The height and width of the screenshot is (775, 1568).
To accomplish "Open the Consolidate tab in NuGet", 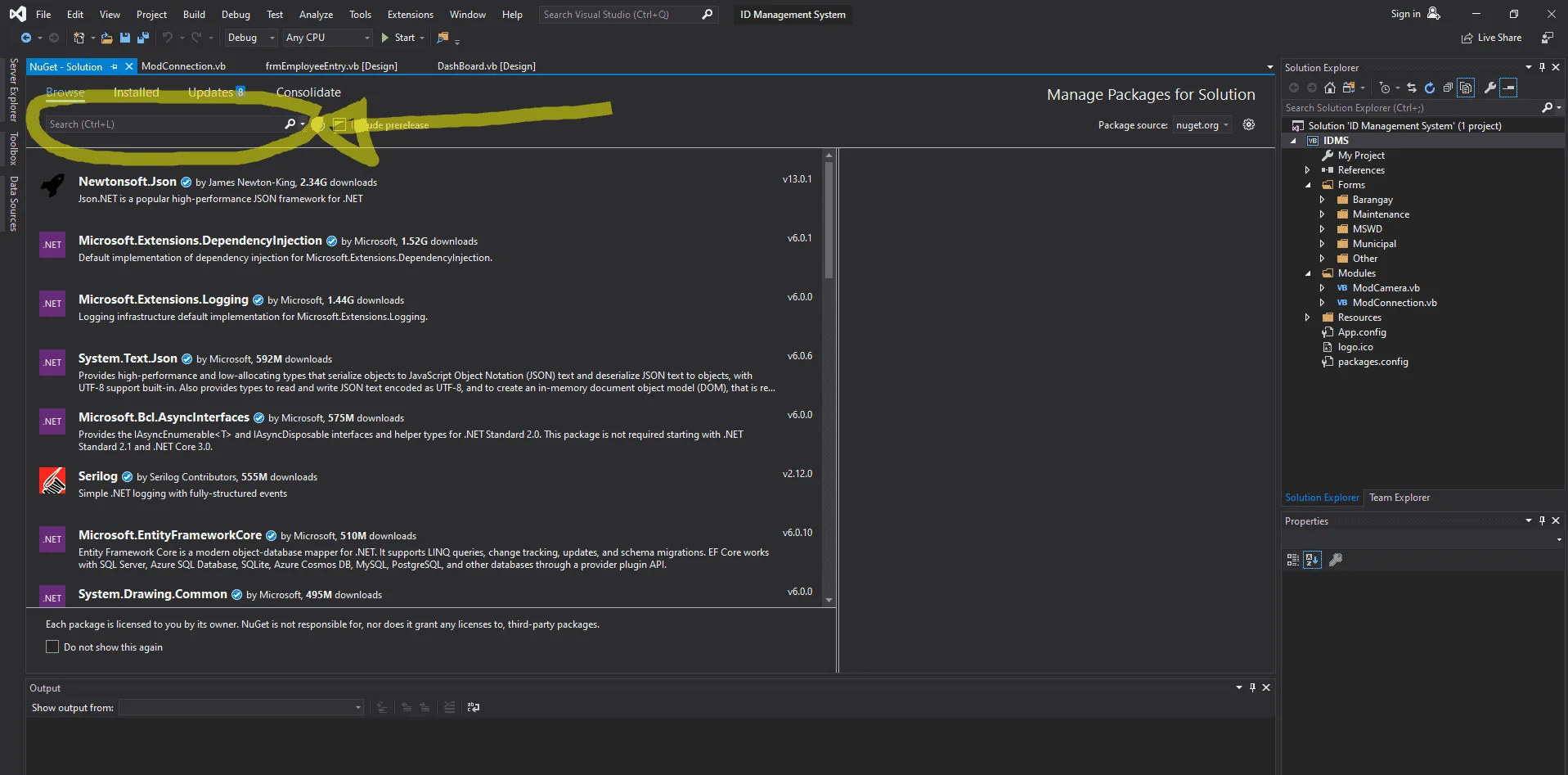I will (x=308, y=92).
